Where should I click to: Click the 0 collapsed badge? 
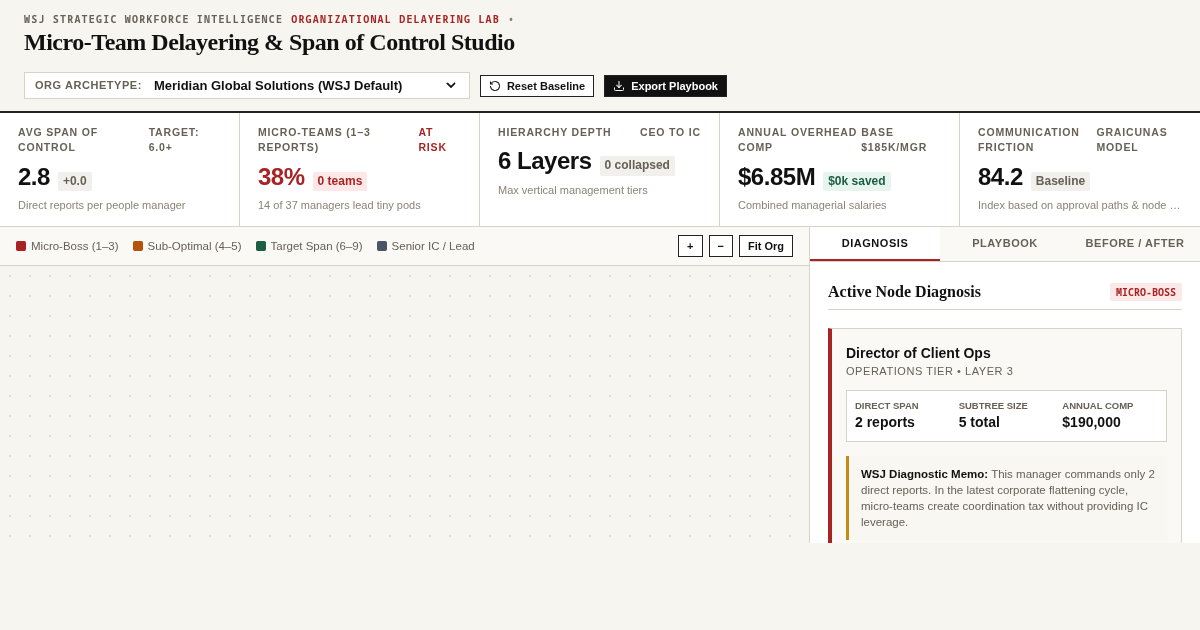[637, 165]
